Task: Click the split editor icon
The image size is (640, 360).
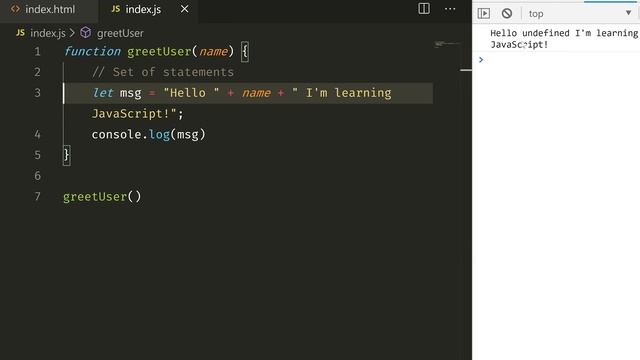Action: tap(424, 9)
